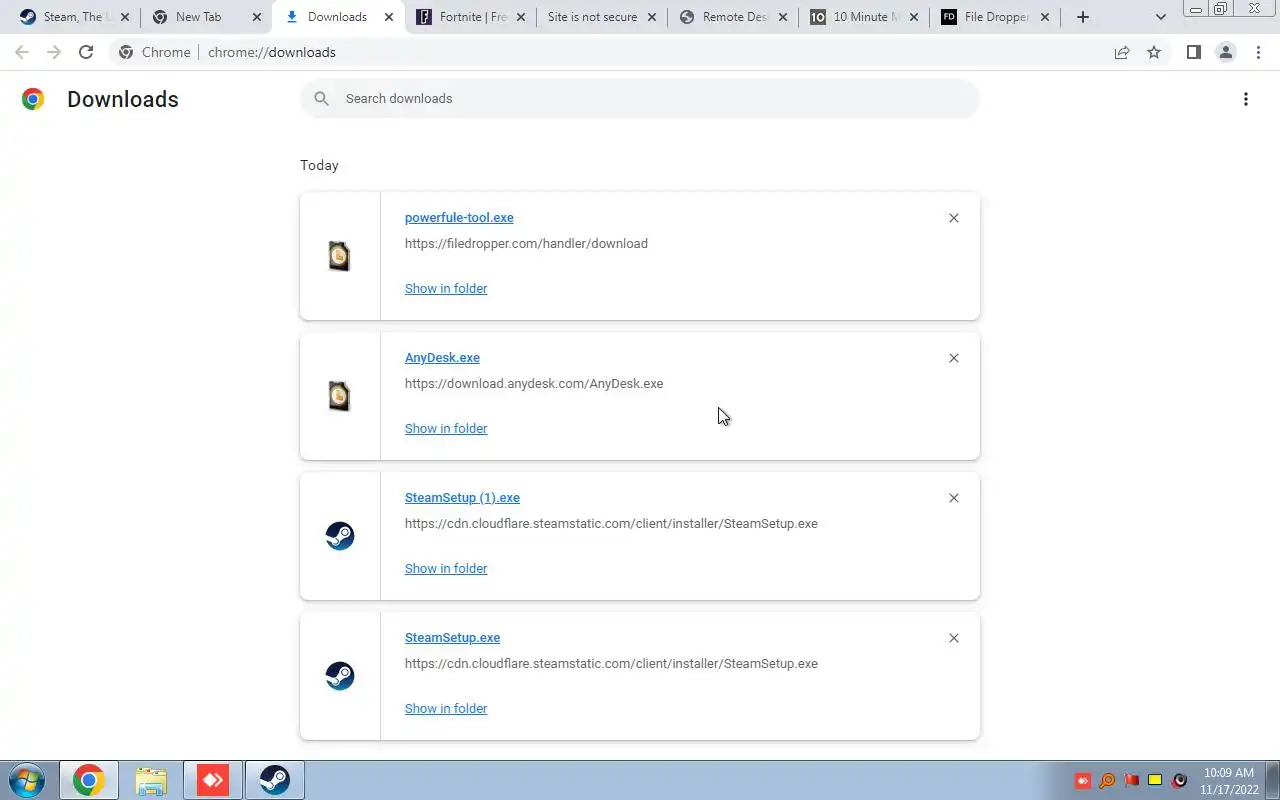Switch to the Remote Desktop tab

pyautogui.click(x=734, y=17)
